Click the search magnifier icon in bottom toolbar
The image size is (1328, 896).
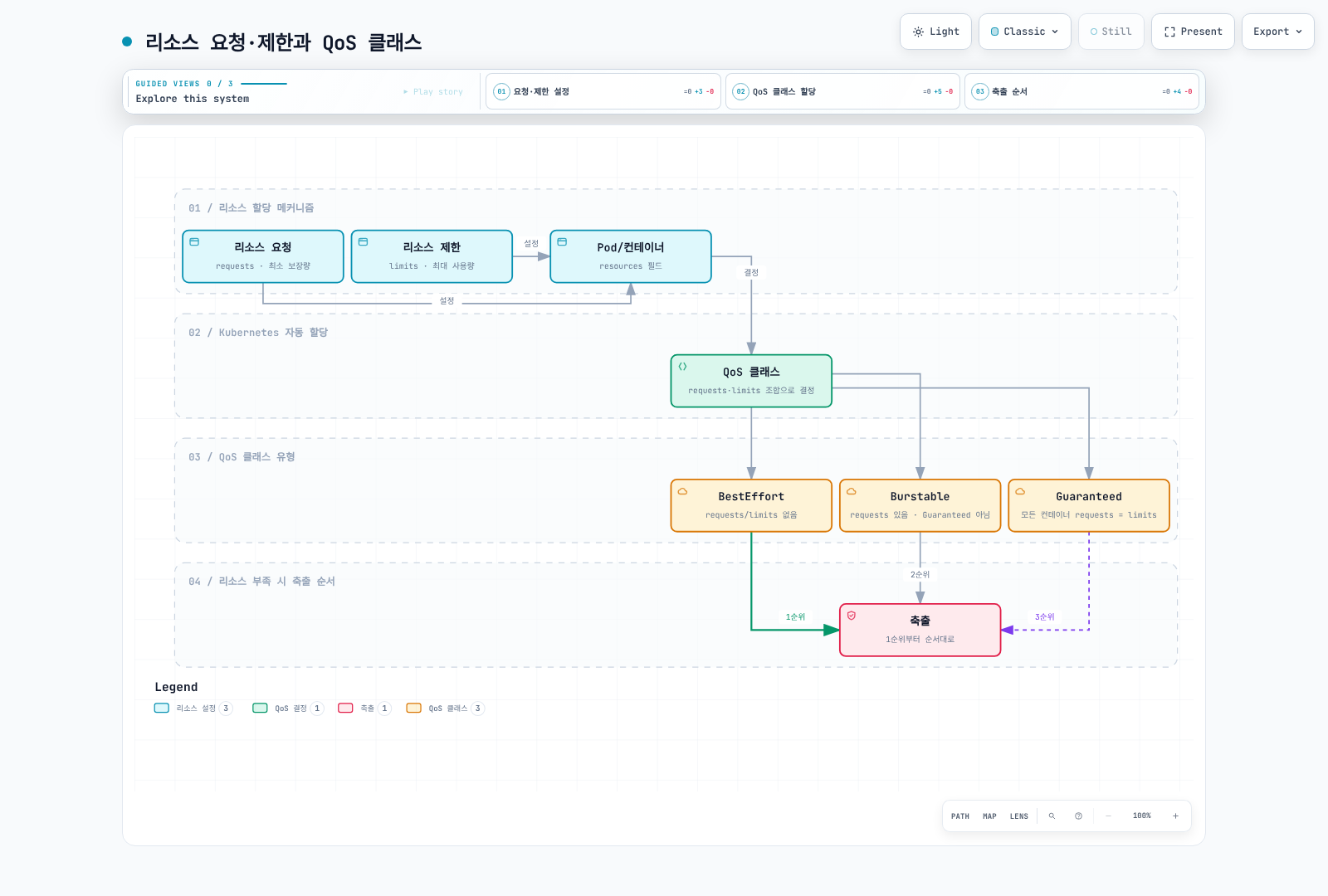(1052, 816)
